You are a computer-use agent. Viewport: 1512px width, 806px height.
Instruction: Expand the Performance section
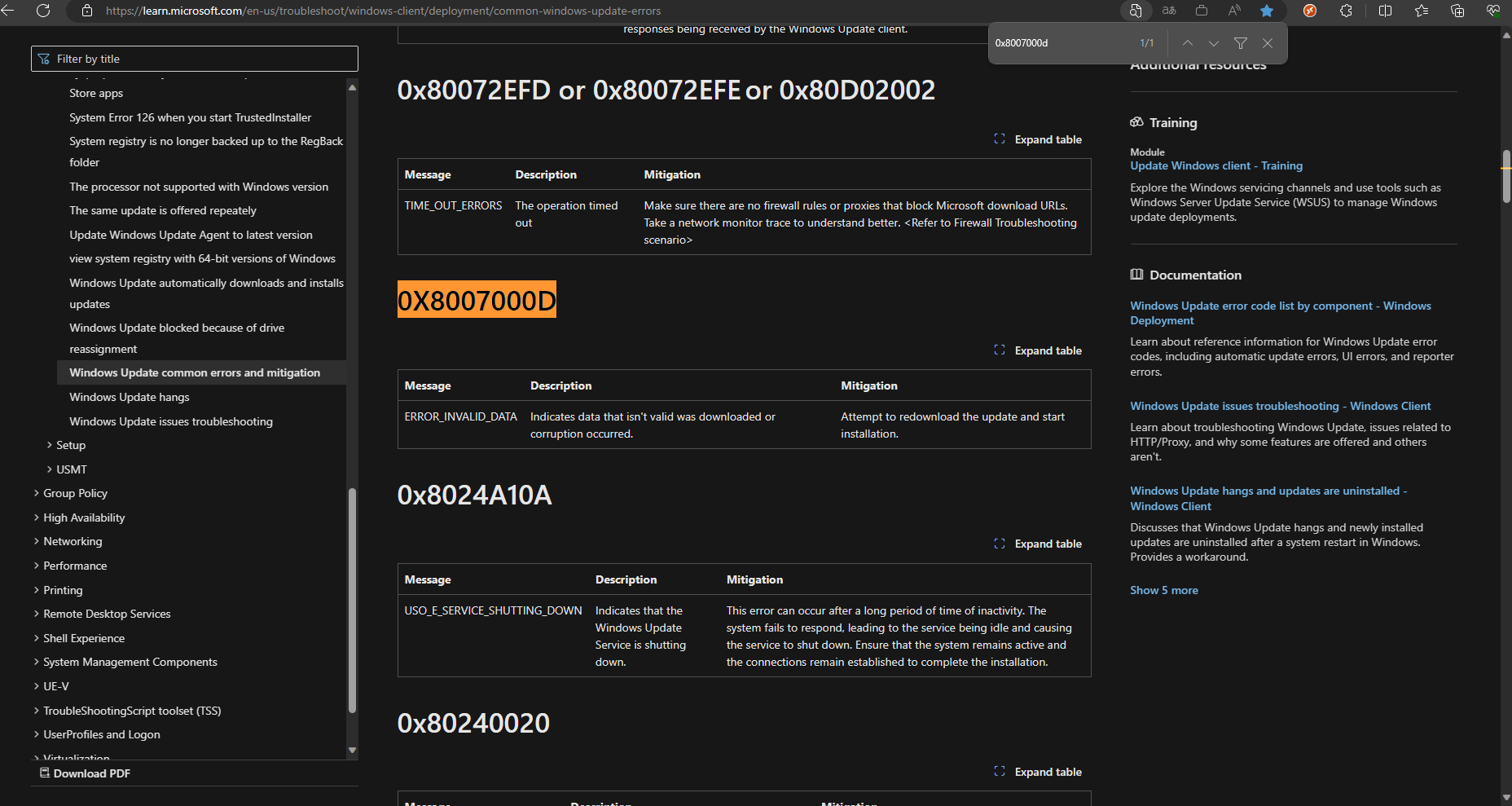70,566
